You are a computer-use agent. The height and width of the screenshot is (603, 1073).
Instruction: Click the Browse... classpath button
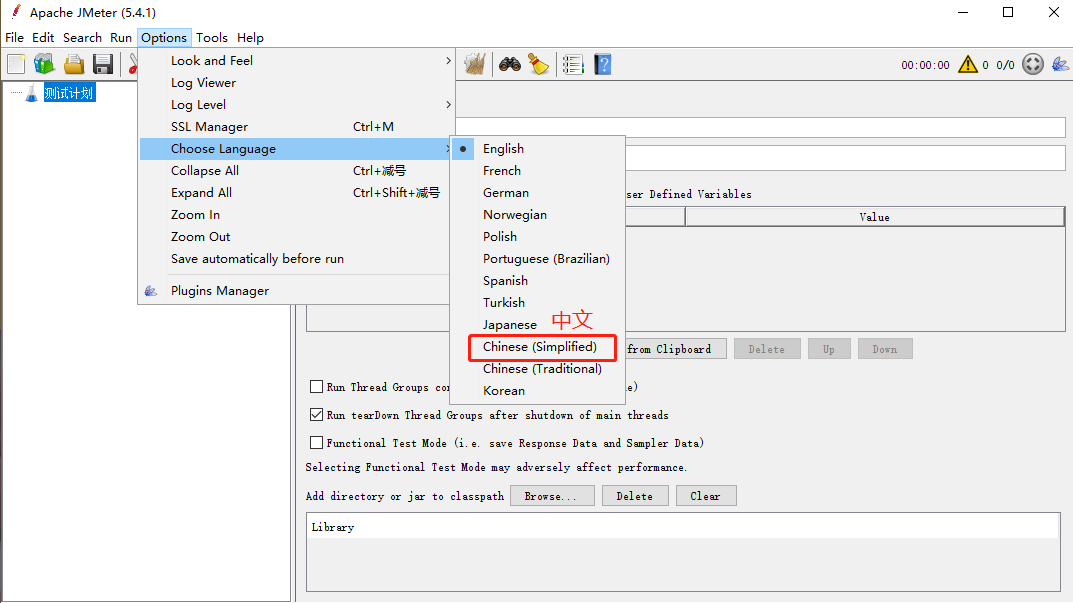551,496
